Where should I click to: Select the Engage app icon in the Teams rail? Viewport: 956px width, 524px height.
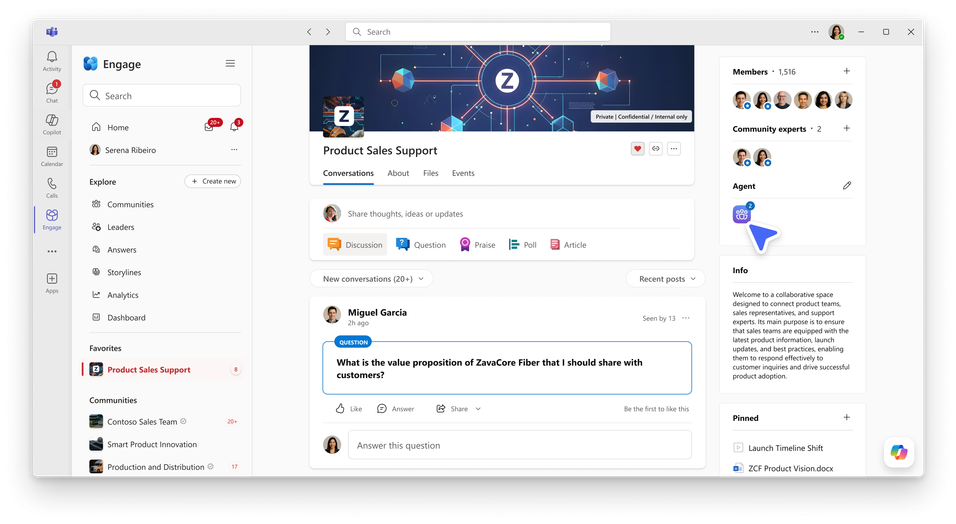(x=52, y=219)
